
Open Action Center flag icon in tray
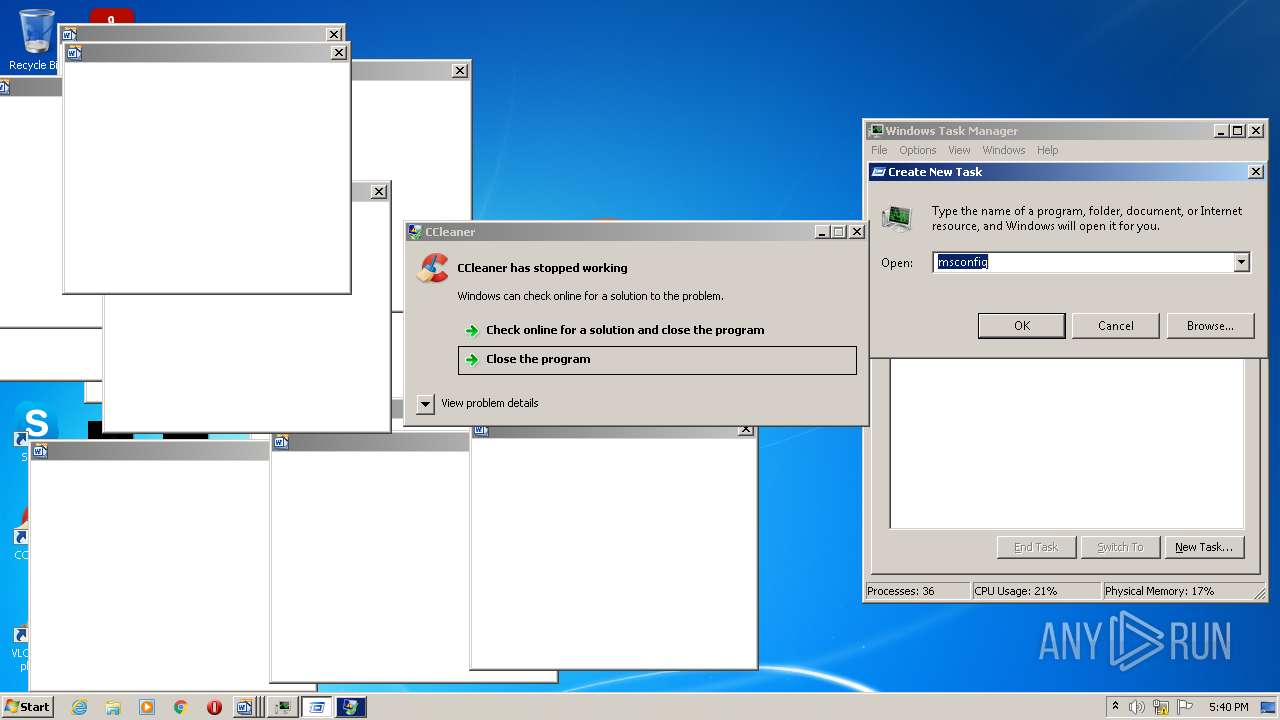(x=1185, y=707)
